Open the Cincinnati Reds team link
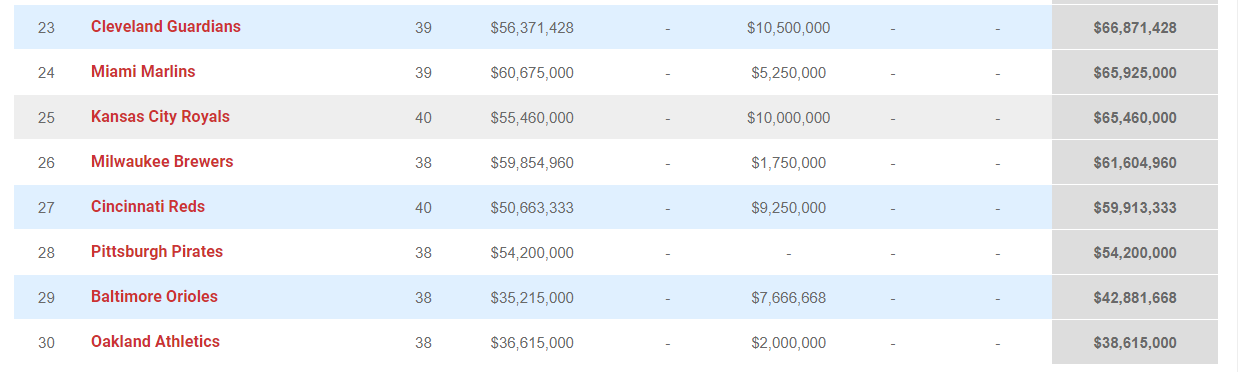Image resolution: width=1238 pixels, height=372 pixels. 148,207
